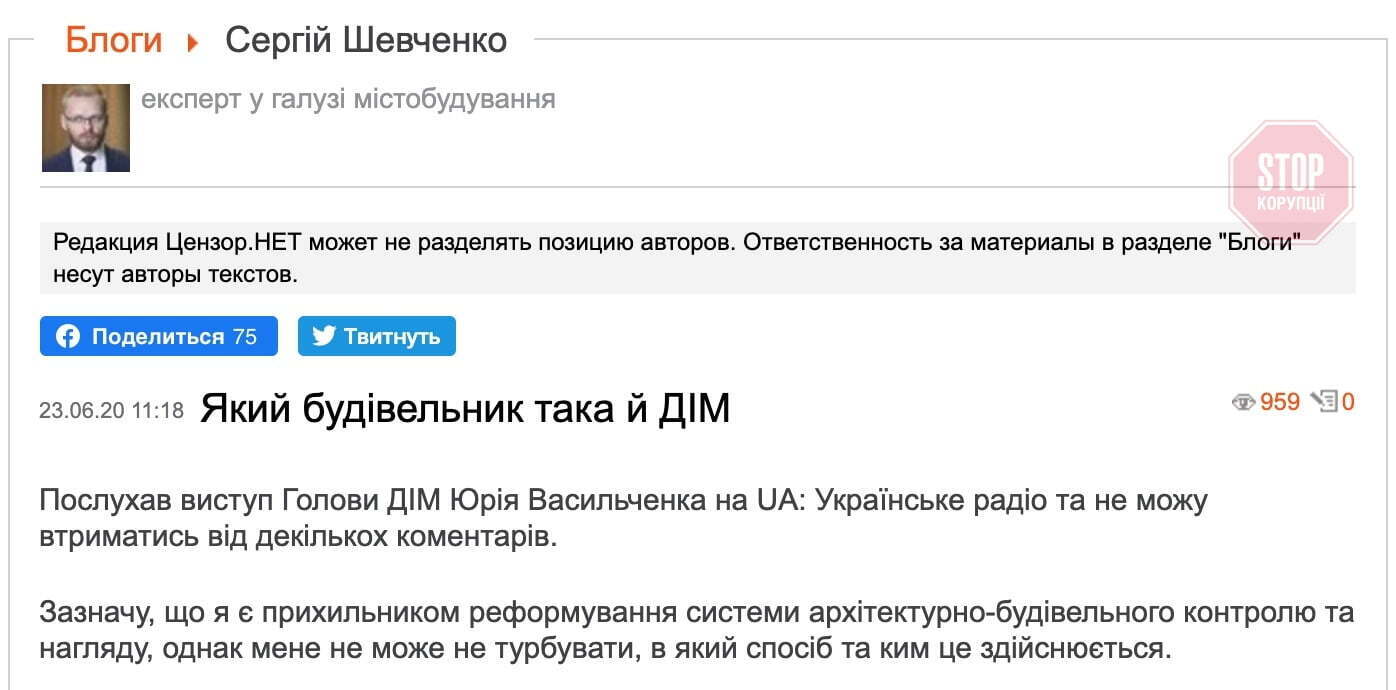Click the Twitter bird icon
The height and width of the screenshot is (690, 1396).
click(x=321, y=336)
